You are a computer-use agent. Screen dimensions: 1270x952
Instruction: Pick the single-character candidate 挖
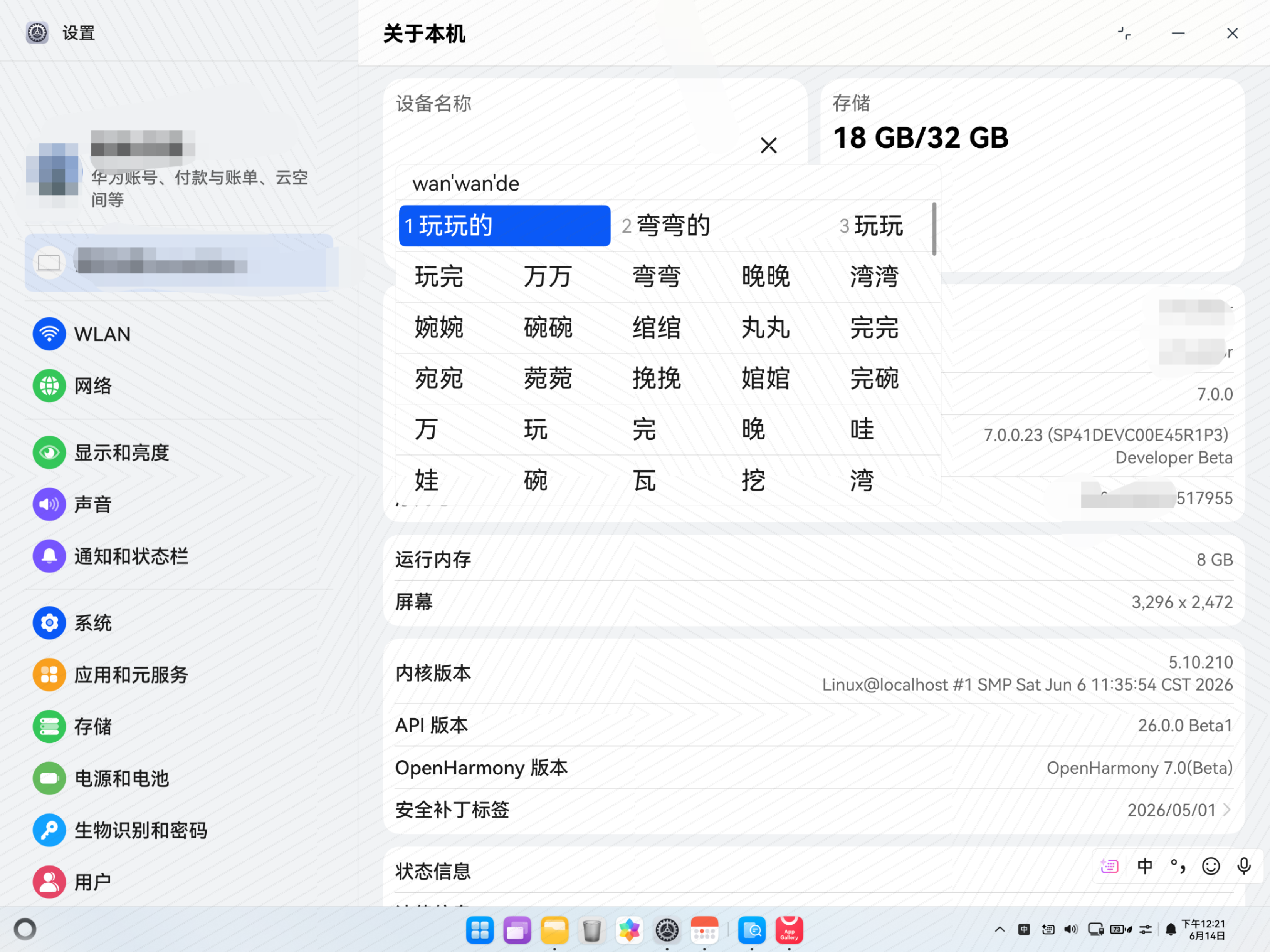coord(753,480)
